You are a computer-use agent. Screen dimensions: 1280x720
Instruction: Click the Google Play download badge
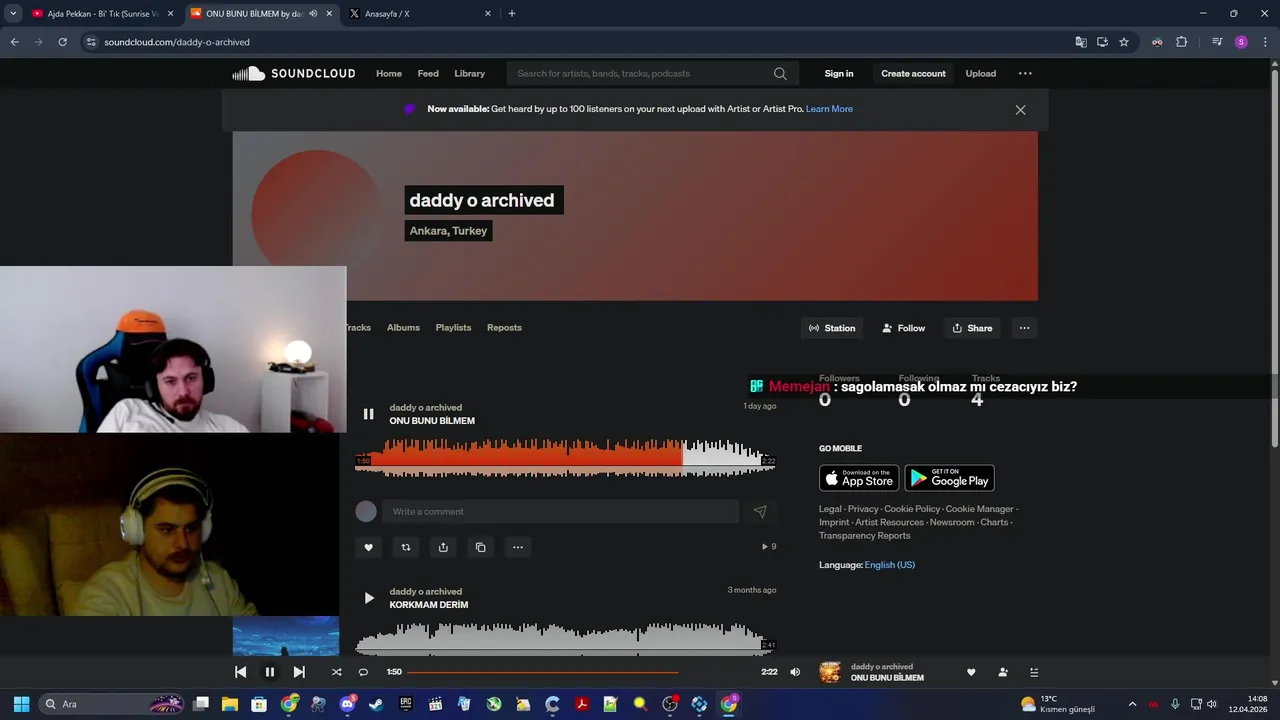pyautogui.click(x=949, y=478)
